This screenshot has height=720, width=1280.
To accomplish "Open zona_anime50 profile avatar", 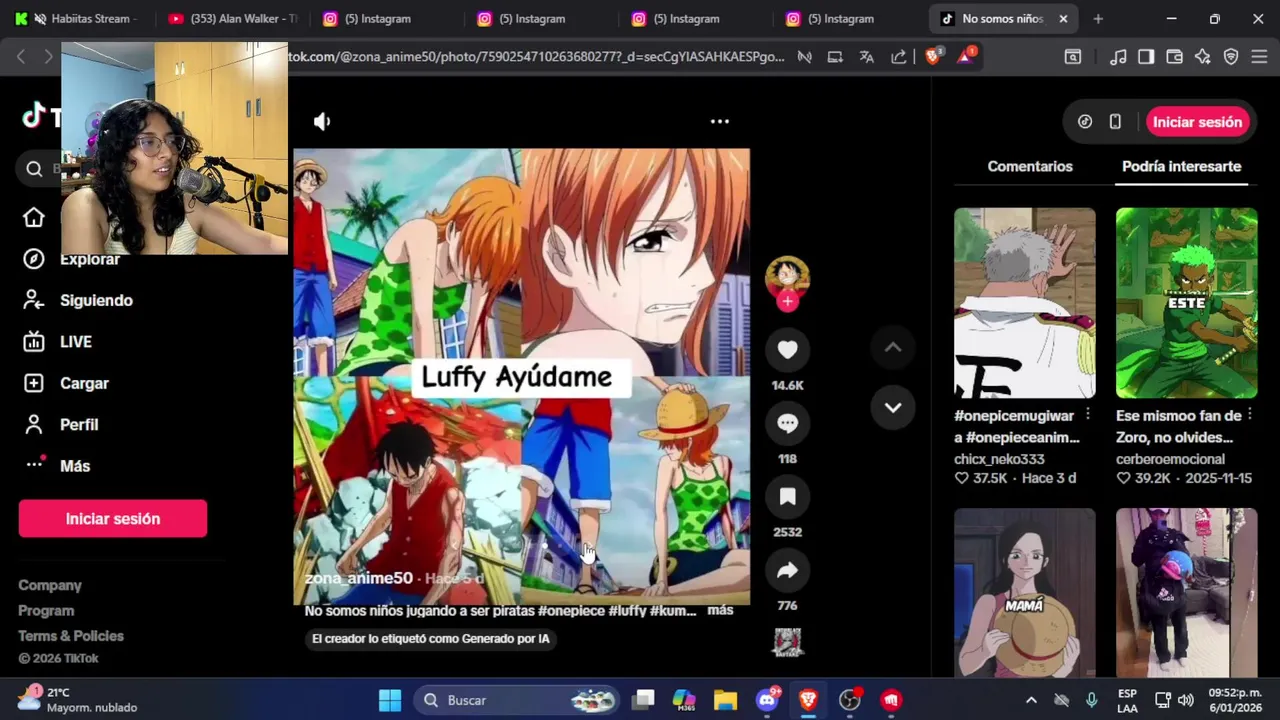I will click(x=787, y=275).
